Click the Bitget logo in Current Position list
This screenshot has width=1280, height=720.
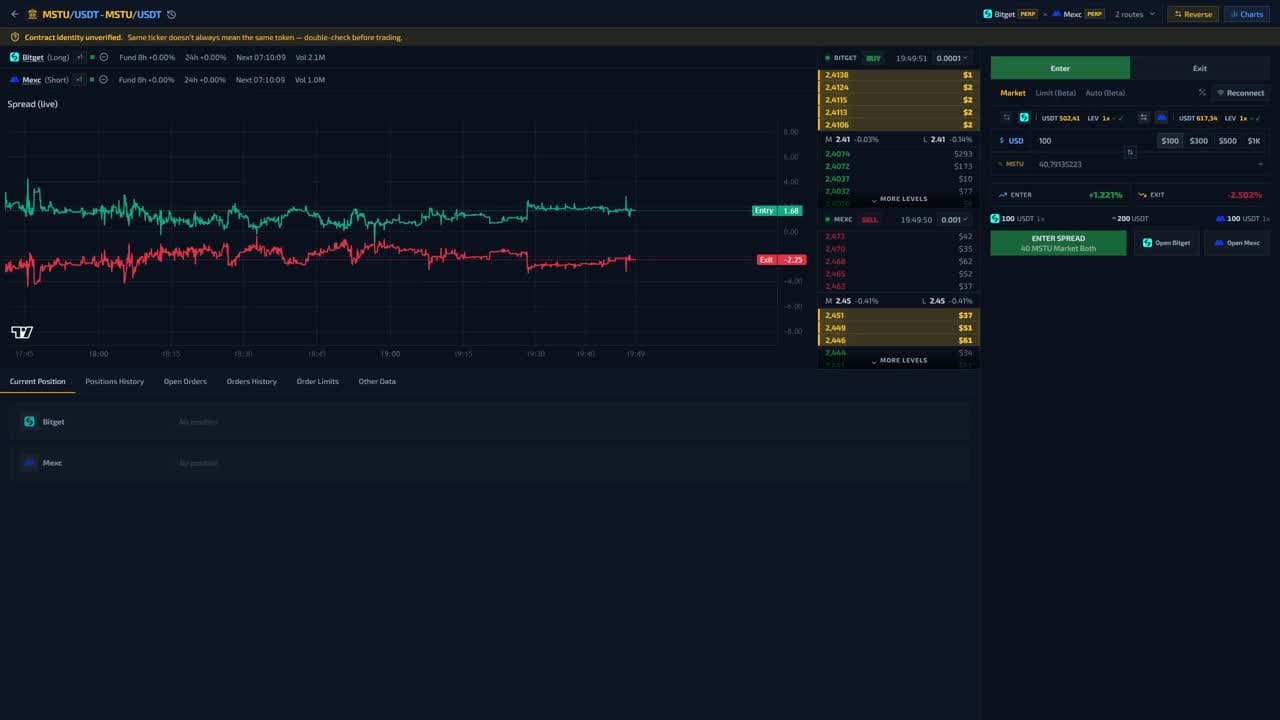[29, 422]
